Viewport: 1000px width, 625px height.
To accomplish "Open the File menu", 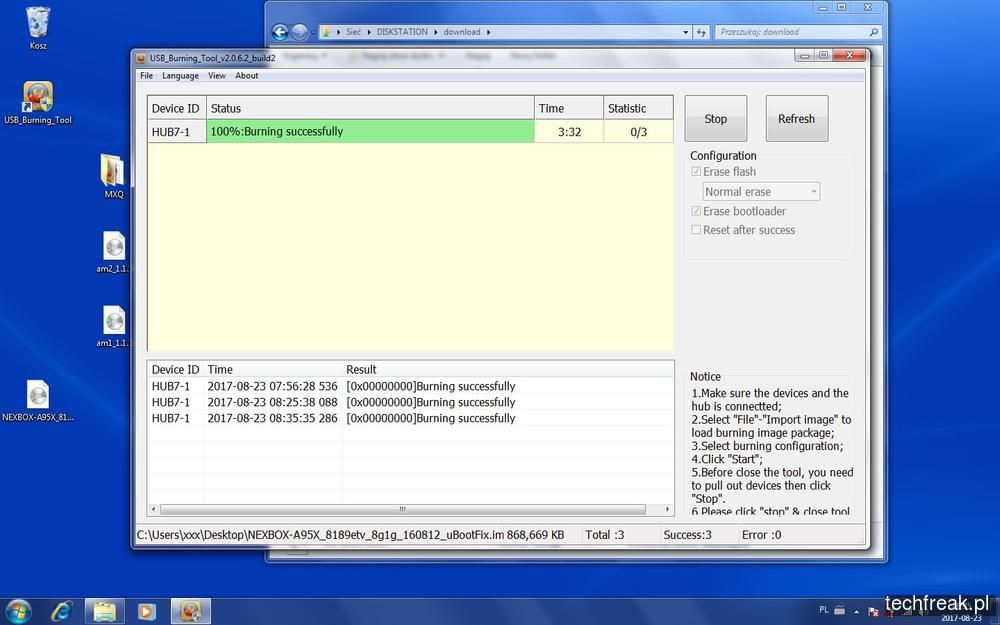I will pyautogui.click(x=147, y=75).
